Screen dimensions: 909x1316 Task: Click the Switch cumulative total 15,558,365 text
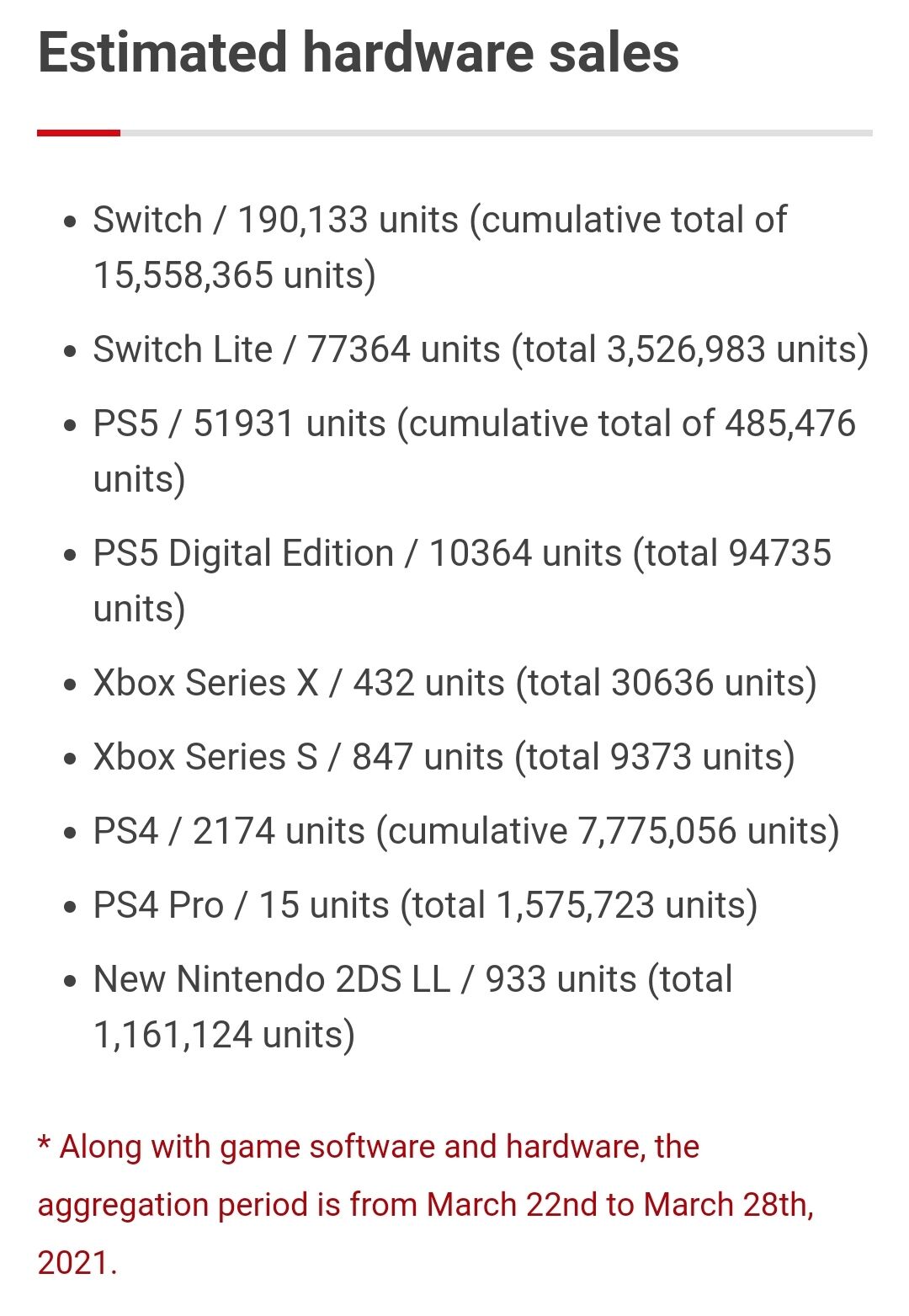coord(234,275)
